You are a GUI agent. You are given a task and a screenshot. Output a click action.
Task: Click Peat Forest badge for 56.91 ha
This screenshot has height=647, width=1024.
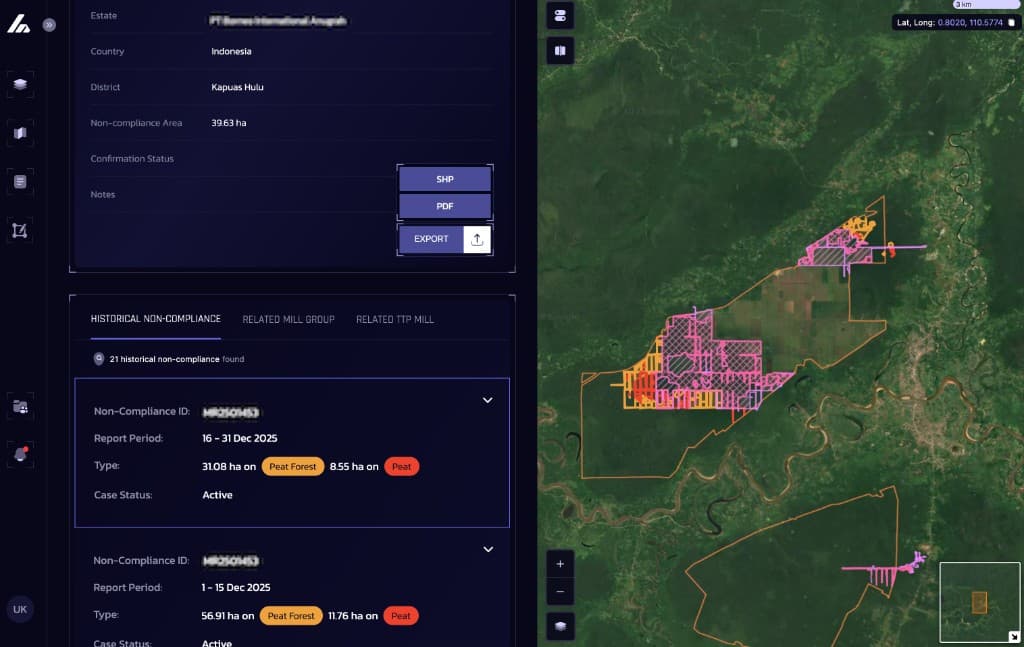[x=291, y=616]
